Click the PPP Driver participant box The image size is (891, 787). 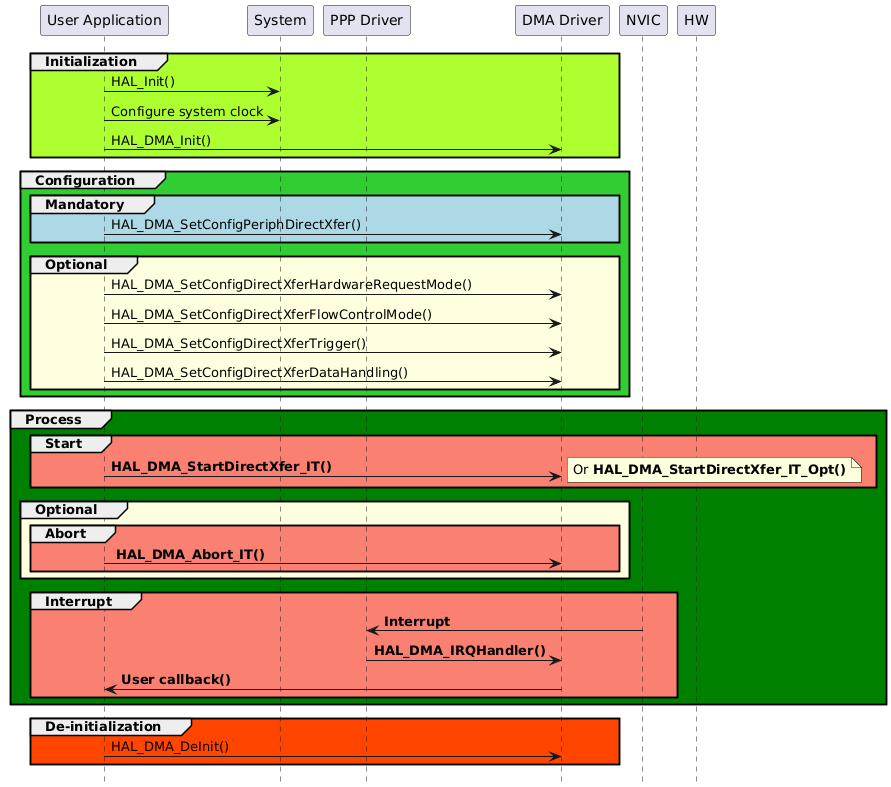coord(366,20)
